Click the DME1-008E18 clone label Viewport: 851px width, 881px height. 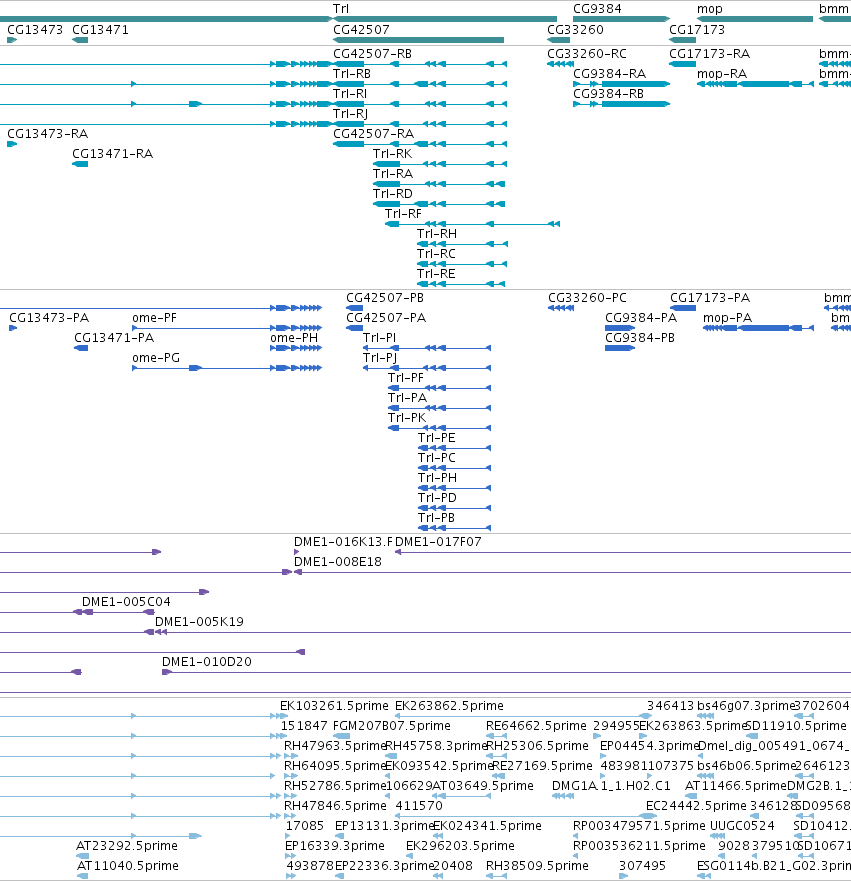click(338, 561)
